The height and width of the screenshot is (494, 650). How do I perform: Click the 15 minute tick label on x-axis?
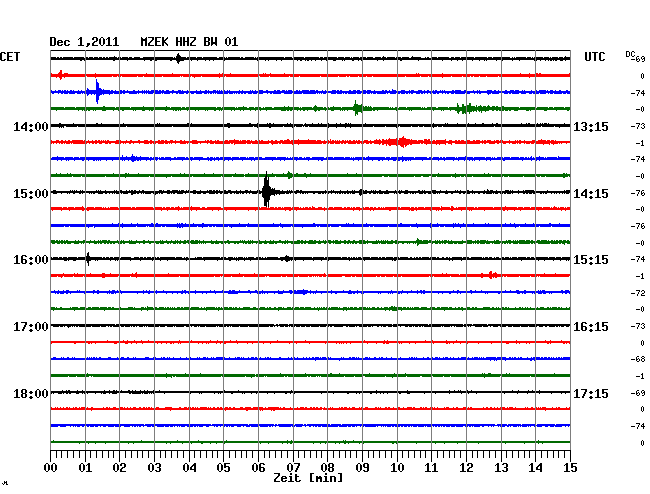click(569, 467)
